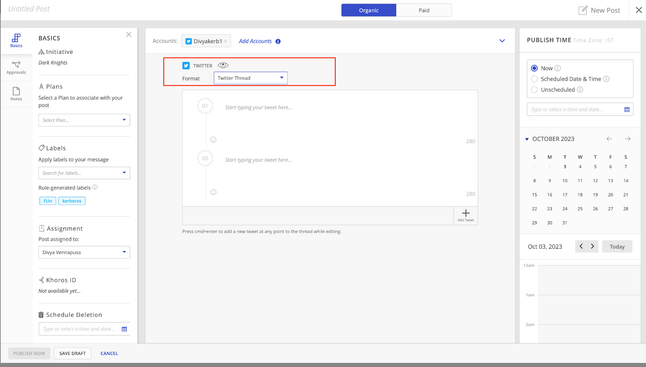Click the New Post compose icon
Viewport: 646px width, 367px height.
click(583, 10)
